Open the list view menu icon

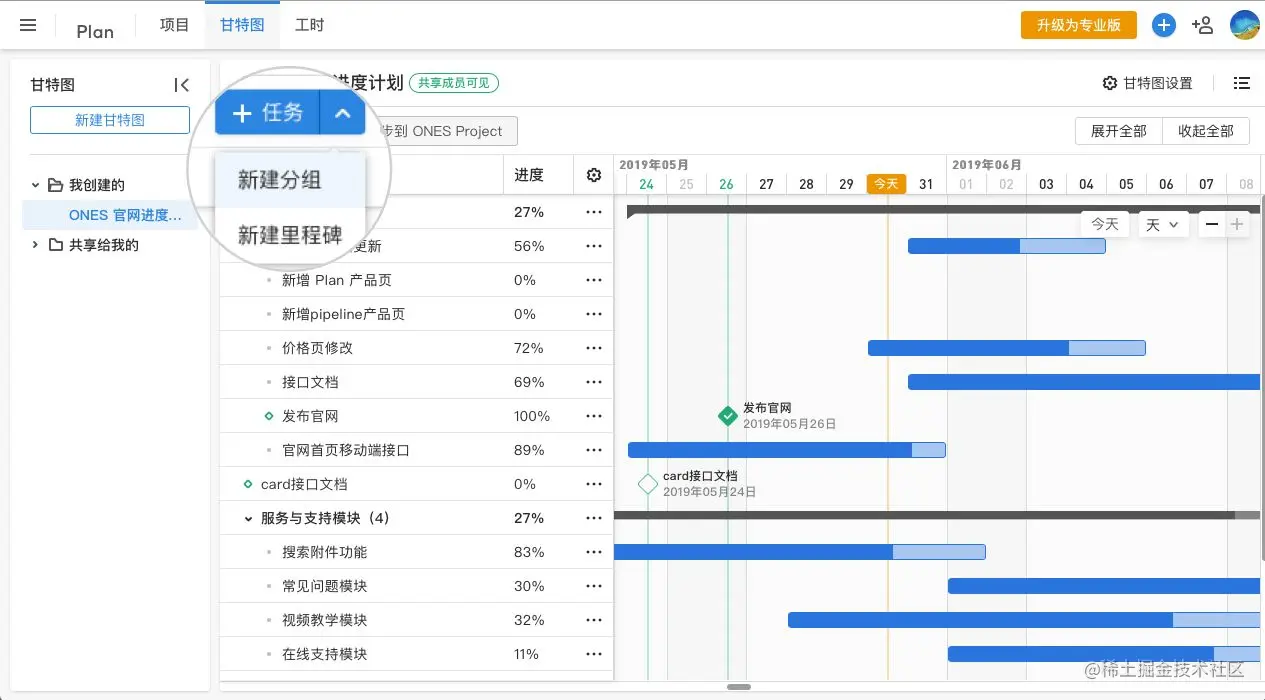(1242, 83)
